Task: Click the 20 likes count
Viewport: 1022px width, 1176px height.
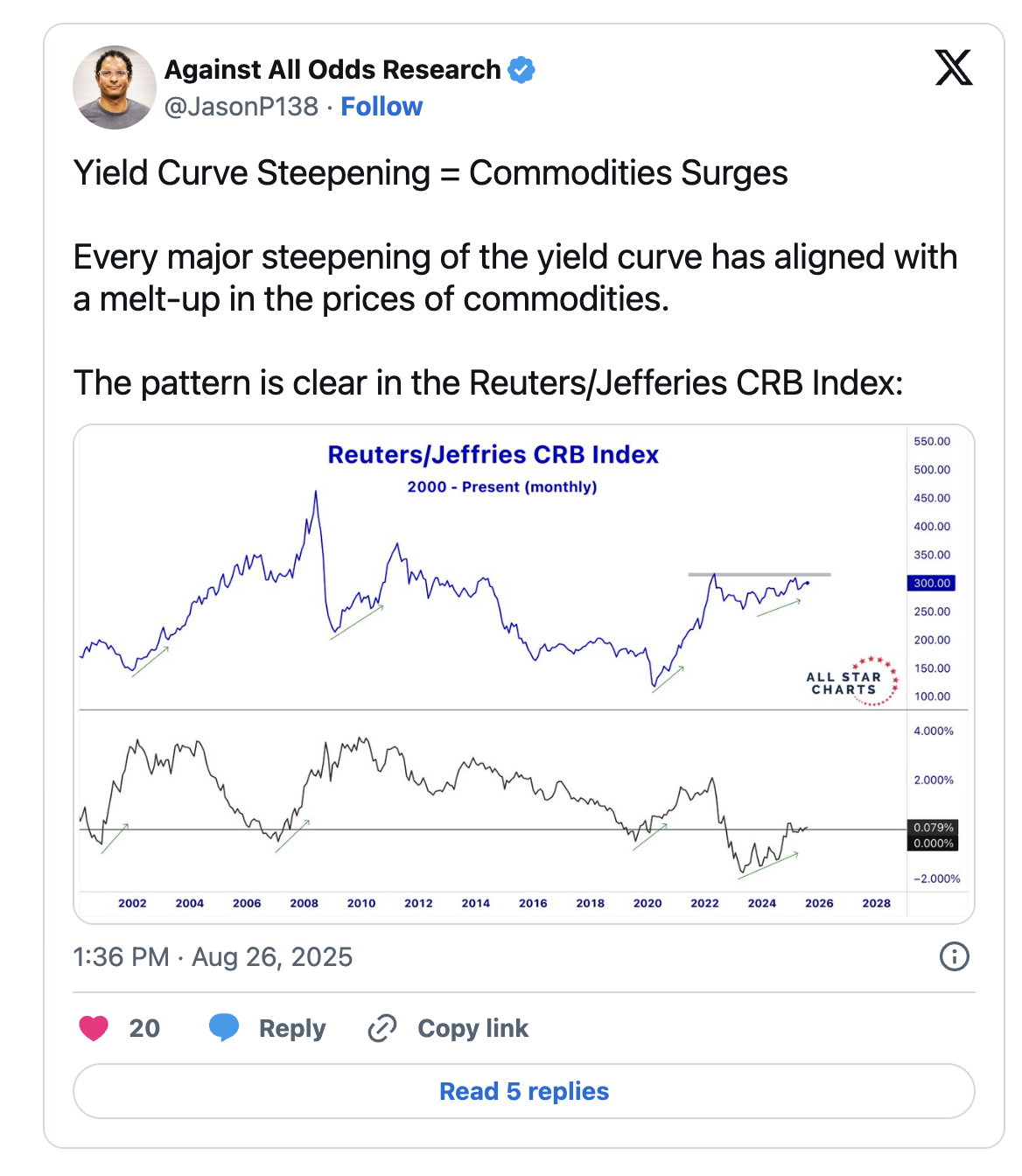Action: 144,1028
